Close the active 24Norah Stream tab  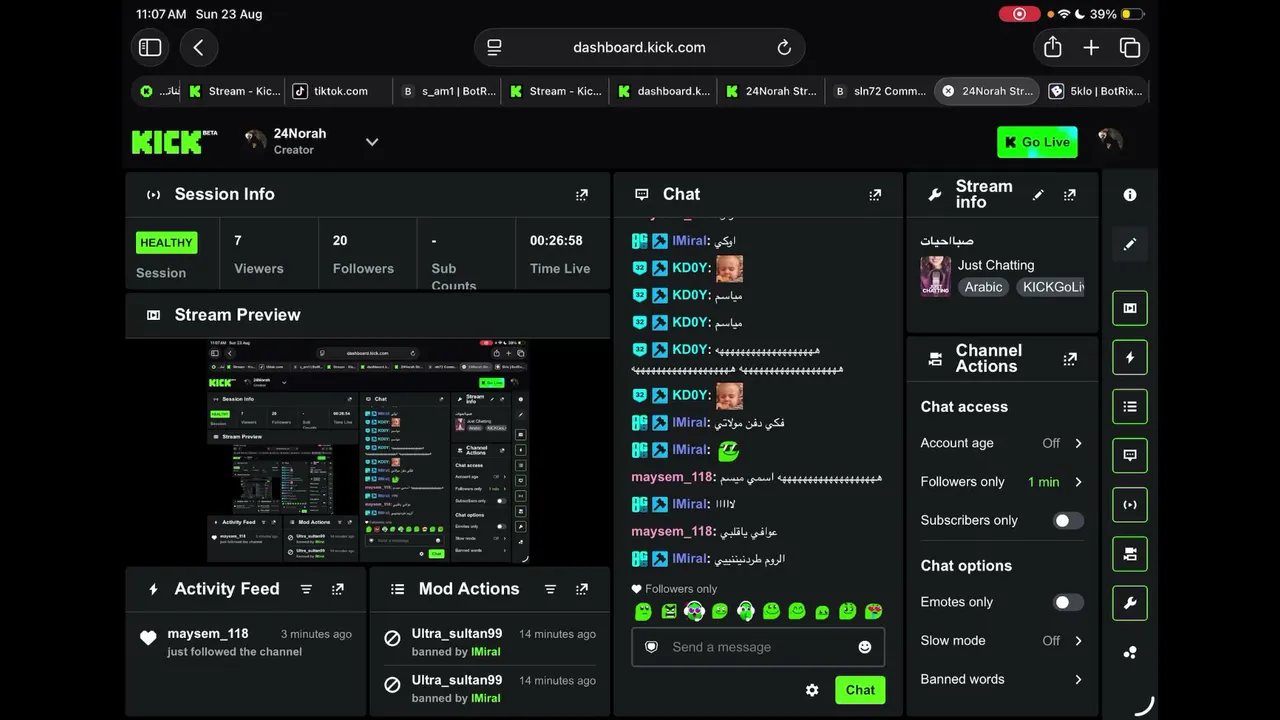tap(948, 91)
